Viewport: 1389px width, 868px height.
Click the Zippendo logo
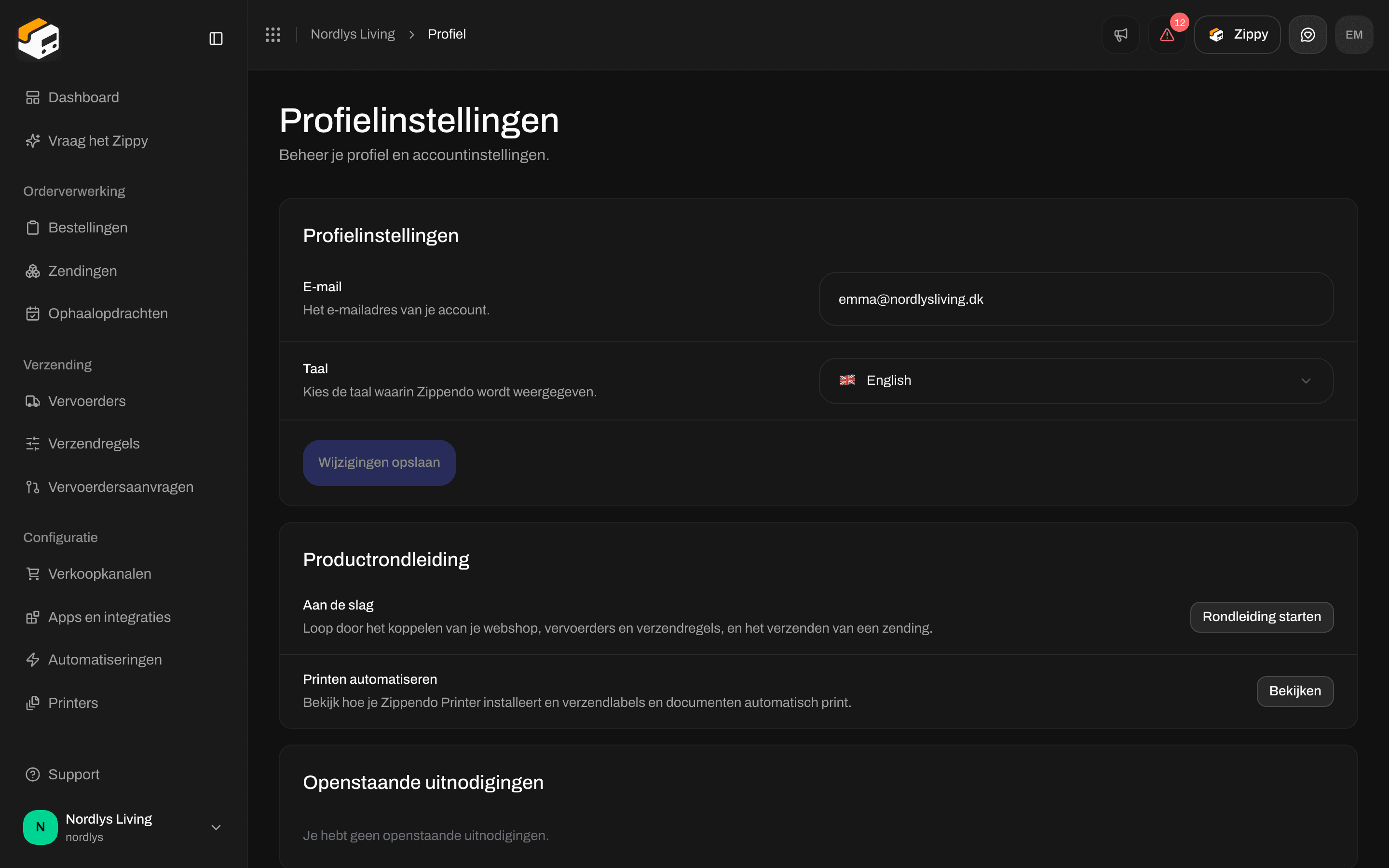(39, 39)
